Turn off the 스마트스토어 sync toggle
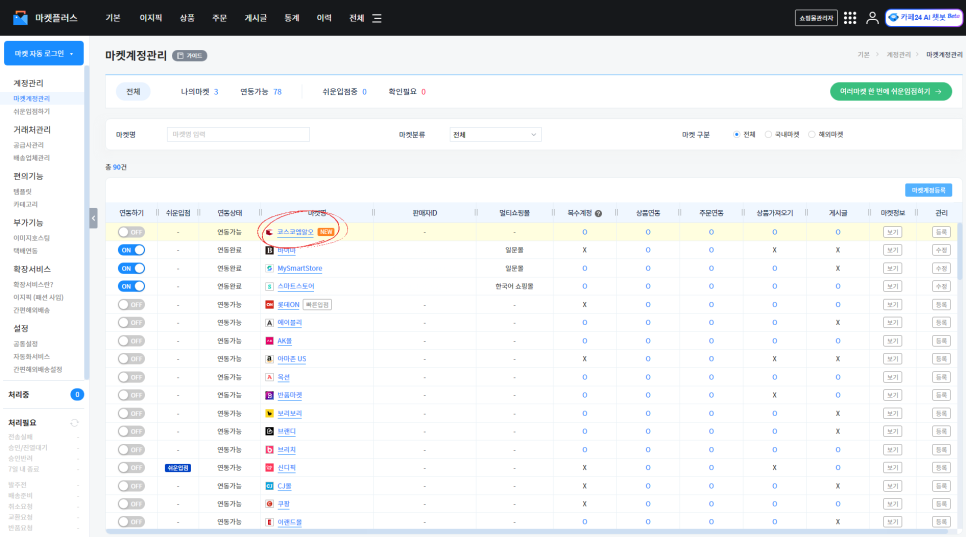 pos(131,286)
